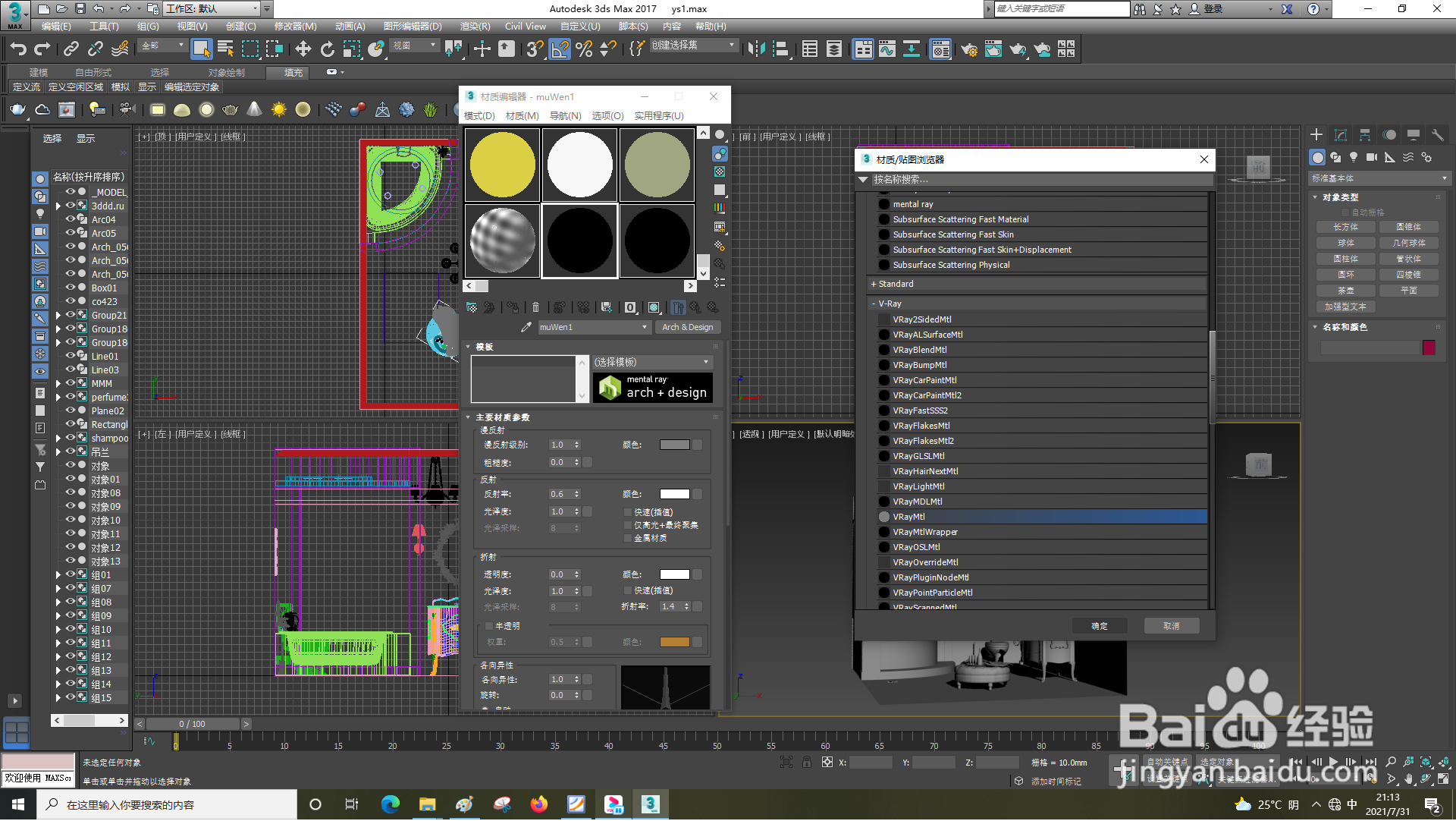Select the Move transform tool
The width and height of the screenshot is (1456, 821).
[x=303, y=49]
